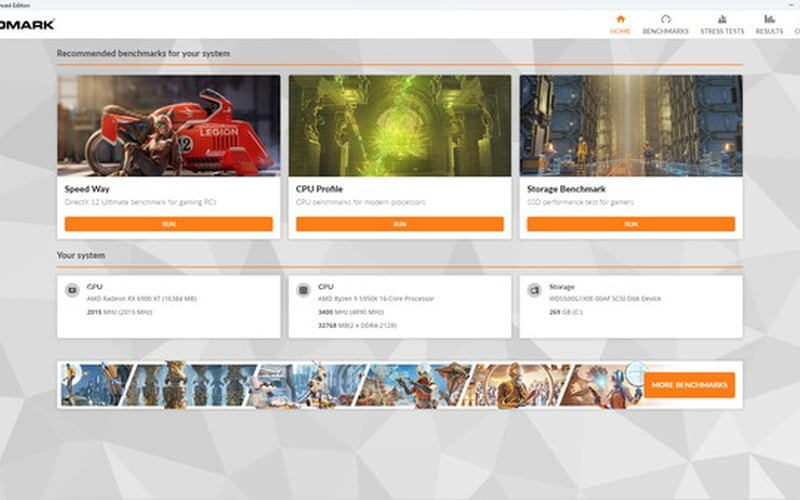This screenshot has width=800, height=500.
Task: Click the CPU Profile title
Action: (319, 189)
